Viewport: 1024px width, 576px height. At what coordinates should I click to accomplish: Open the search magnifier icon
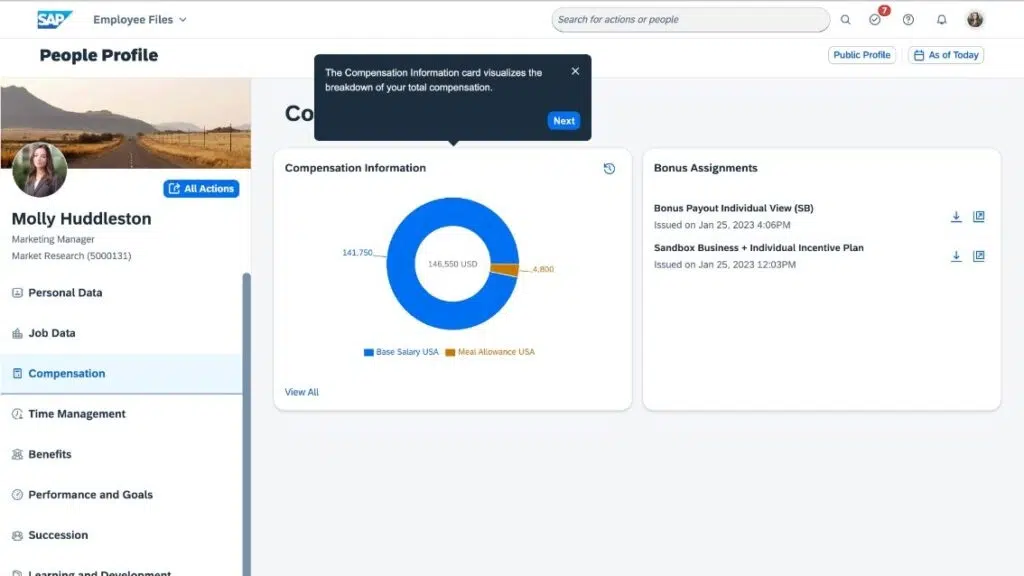846,19
